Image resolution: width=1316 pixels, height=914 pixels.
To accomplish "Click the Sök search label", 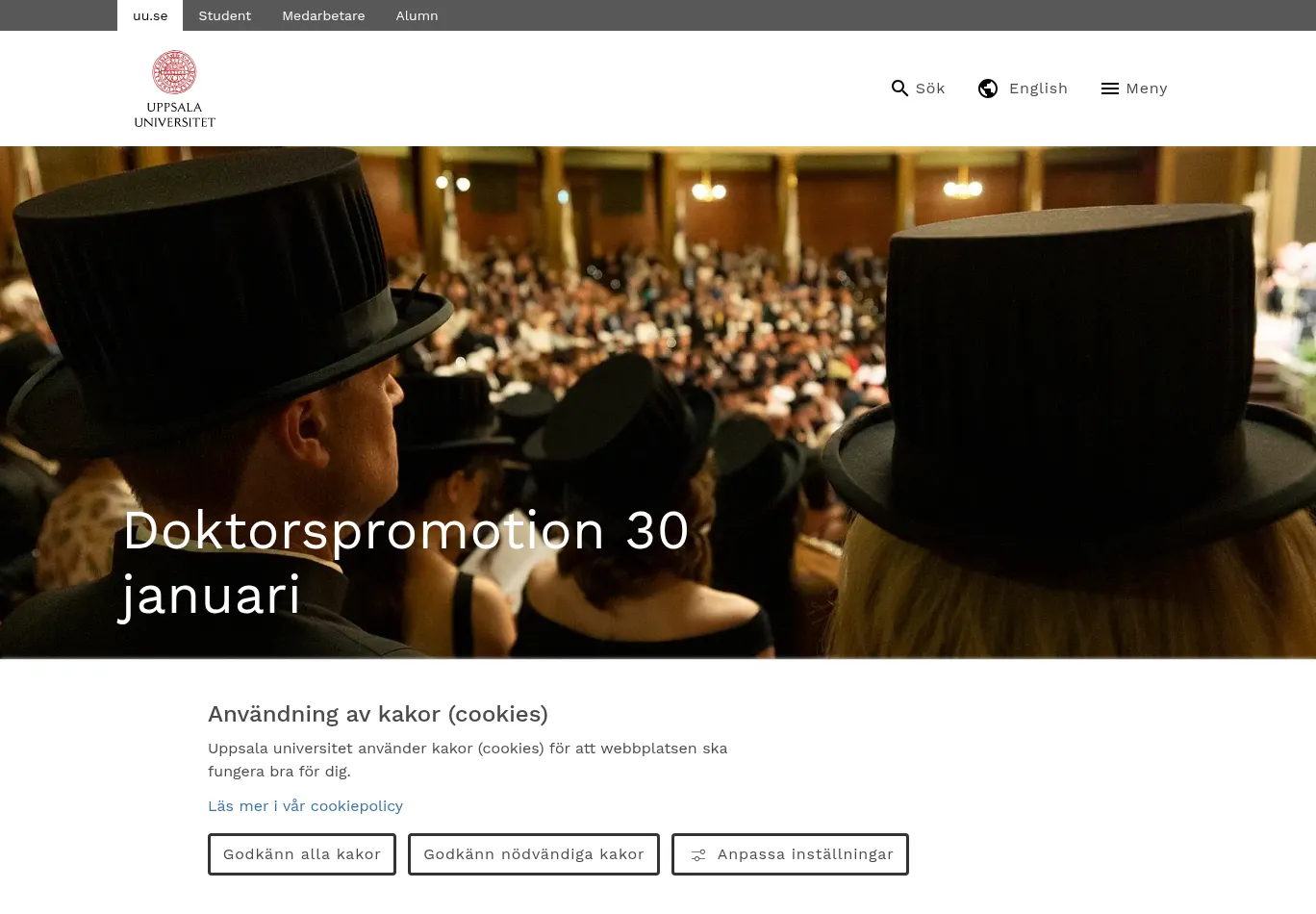I will tap(930, 89).
